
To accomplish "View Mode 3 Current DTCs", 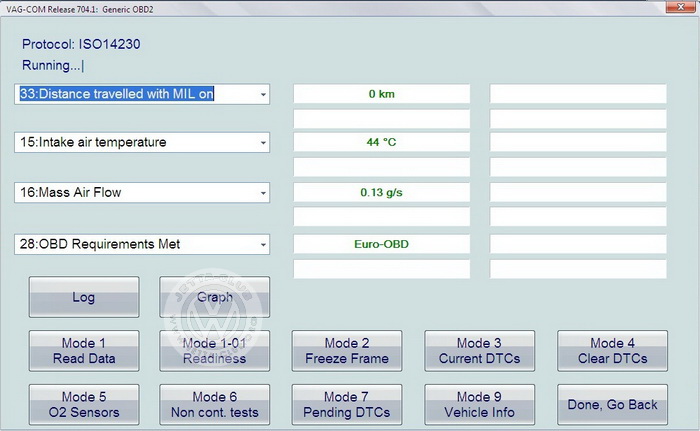I will (x=479, y=351).
